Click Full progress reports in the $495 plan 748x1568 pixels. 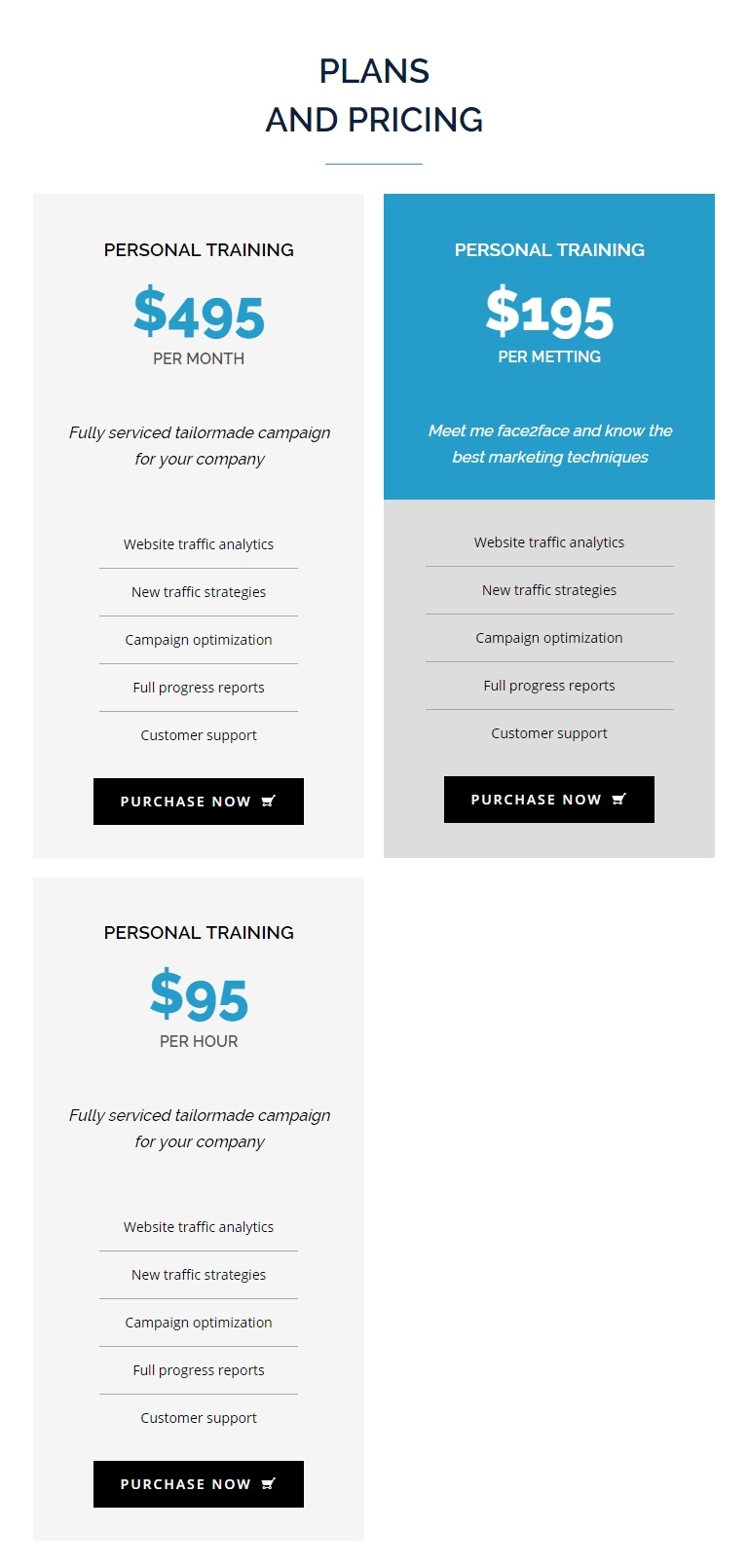pos(199,688)
